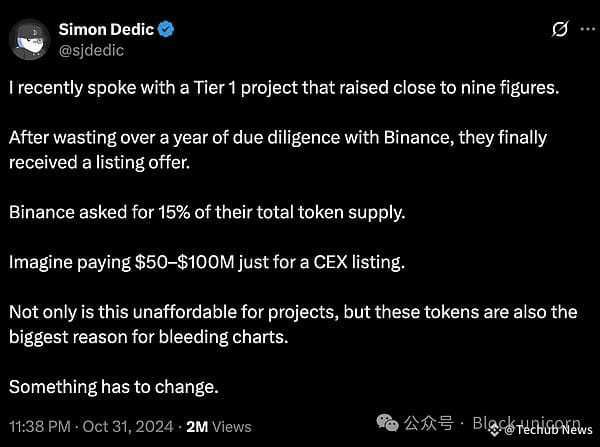
Task: Click the sentence "Binance asked for 15%"
Action: pos(207,212)
